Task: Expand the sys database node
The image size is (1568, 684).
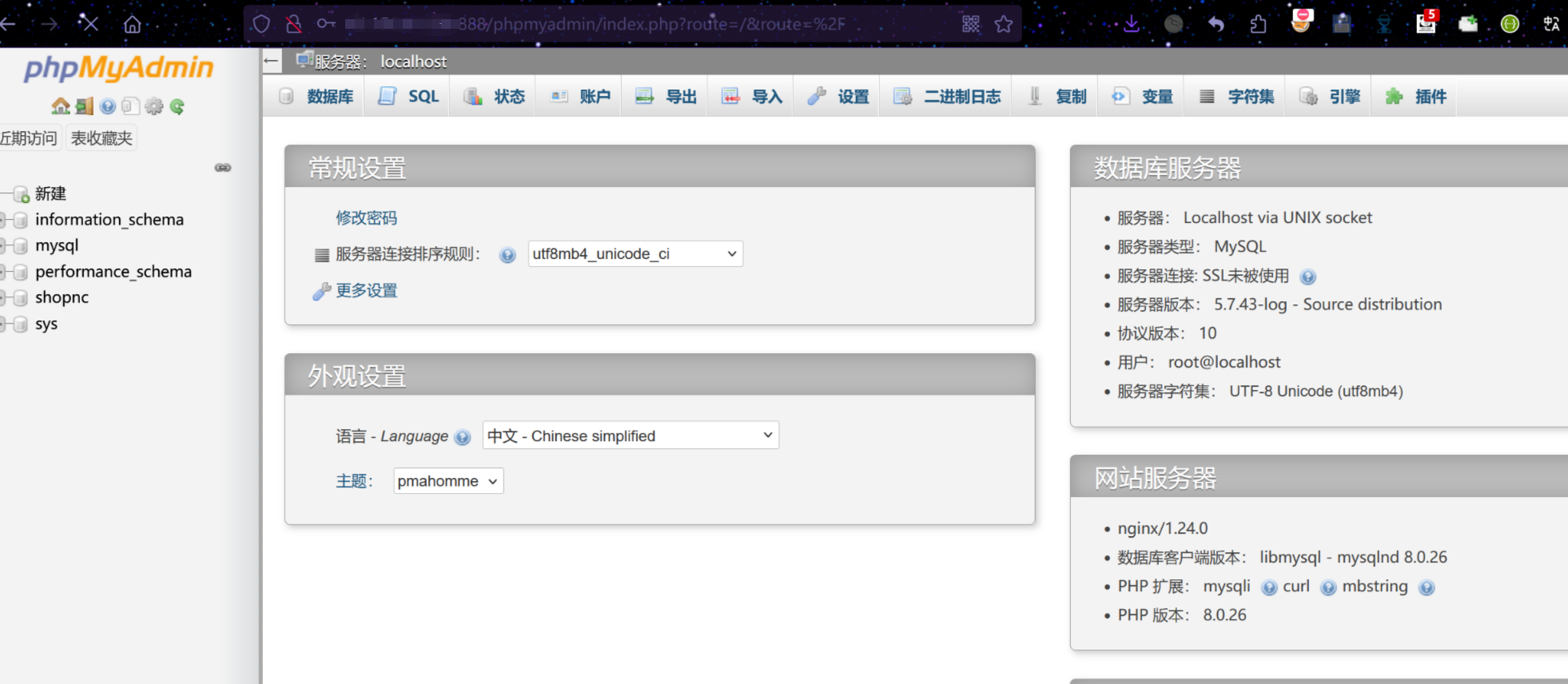Action: tap(4, 324)
